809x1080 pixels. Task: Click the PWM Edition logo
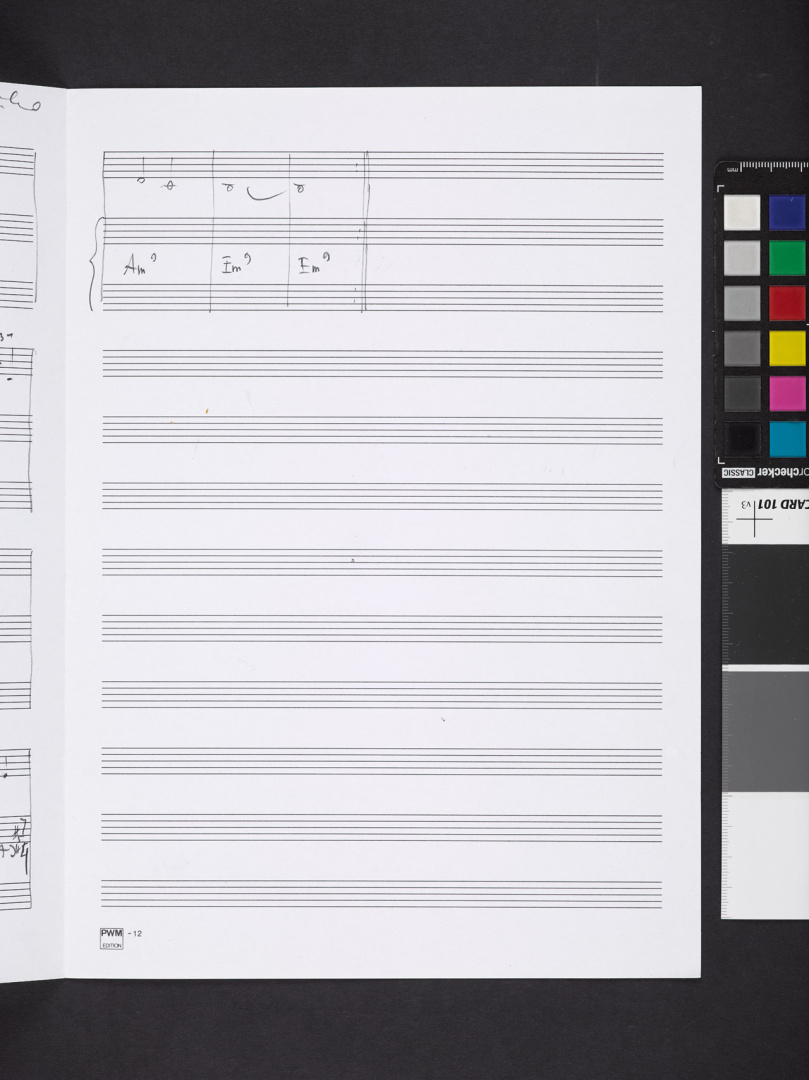tap(112, 939)
